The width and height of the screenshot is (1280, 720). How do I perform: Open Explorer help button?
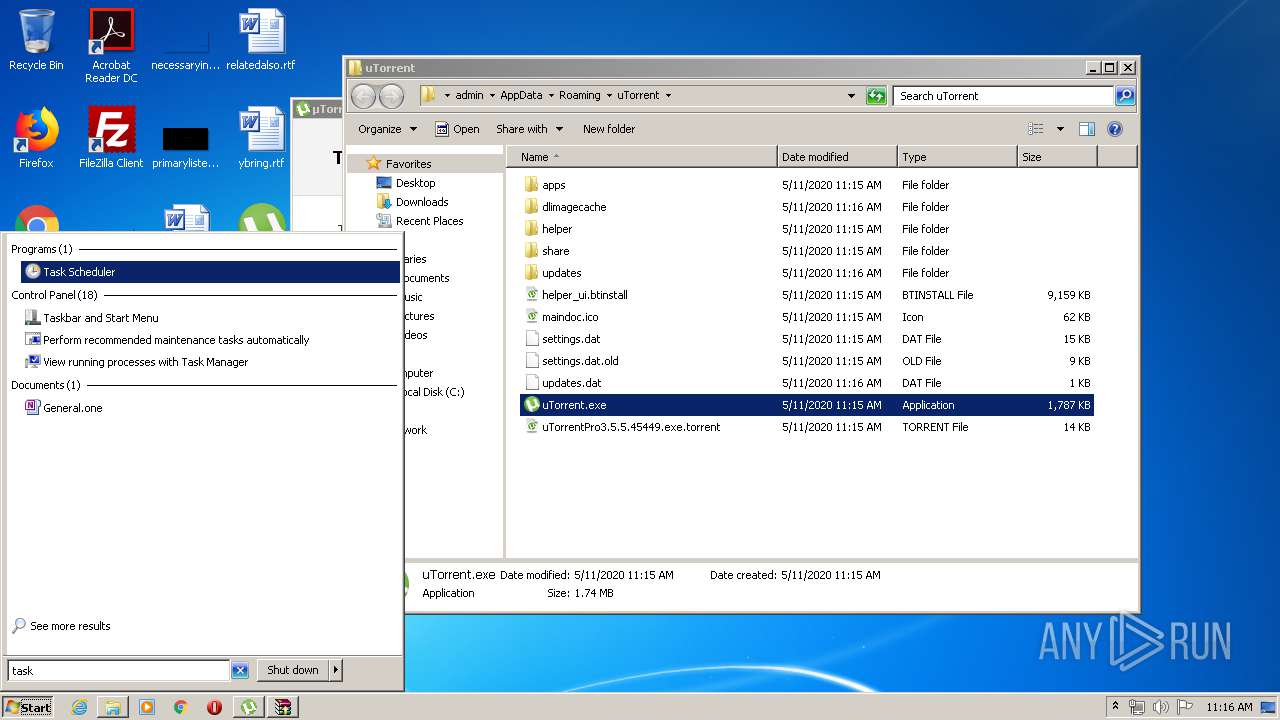point(1115,129)
